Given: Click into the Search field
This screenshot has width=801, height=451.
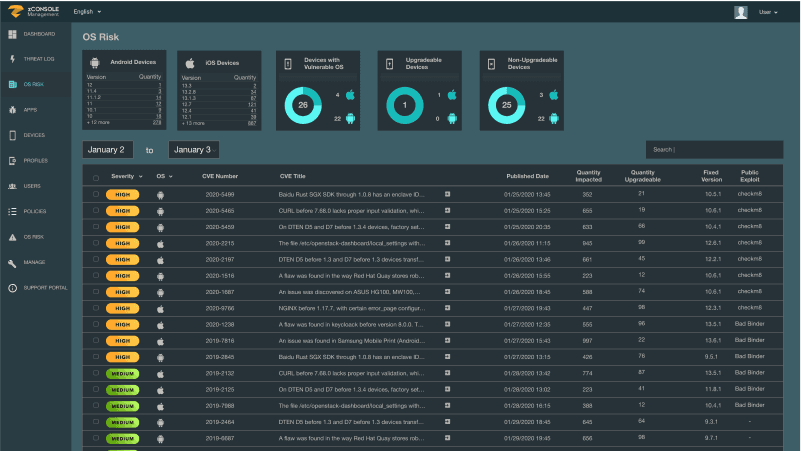Looking at the screenshot, I should coord(714,150).
